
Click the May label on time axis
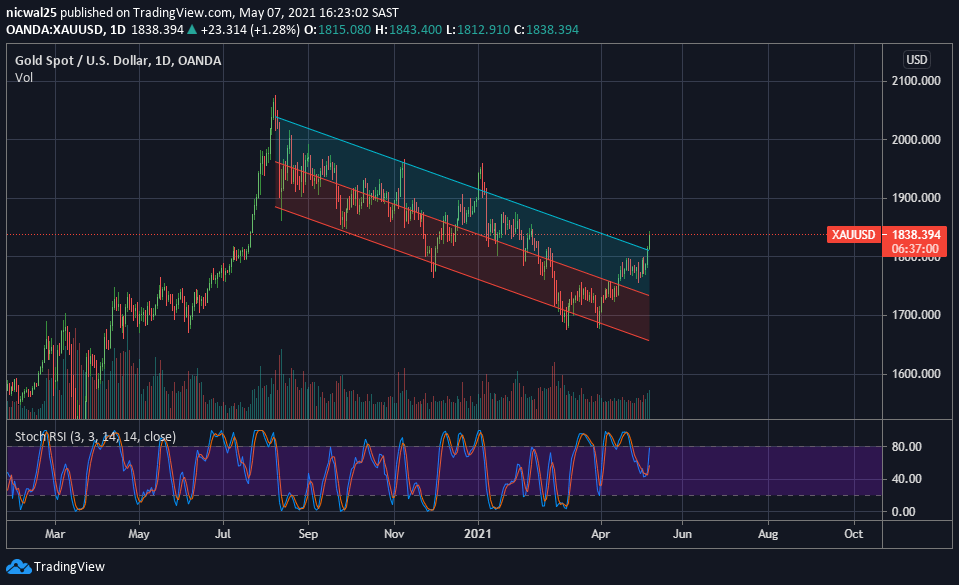(x=139, y=534)
